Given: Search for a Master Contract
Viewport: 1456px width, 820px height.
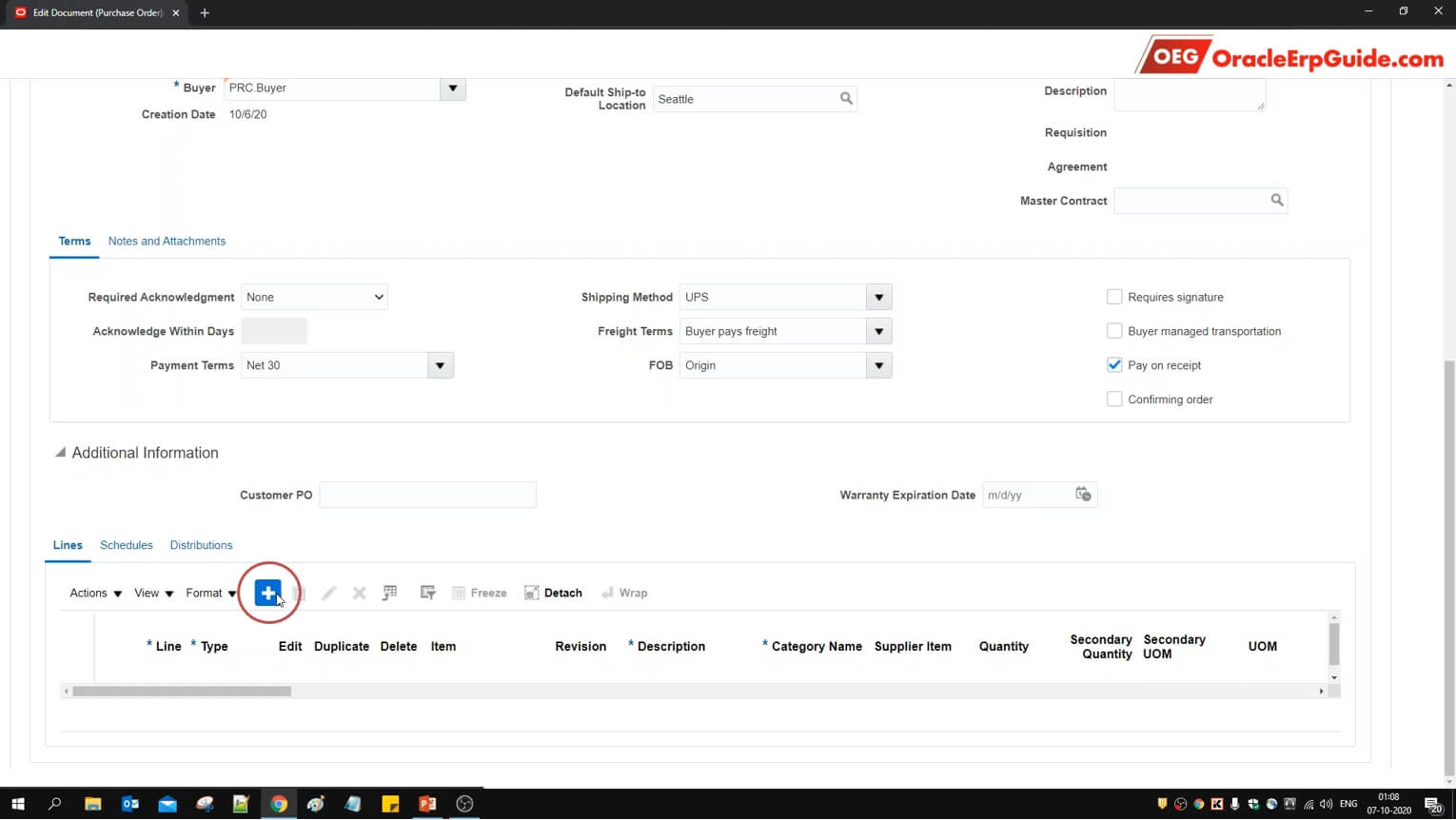Looking at the screenshot, I should [x=1277, y=201].
